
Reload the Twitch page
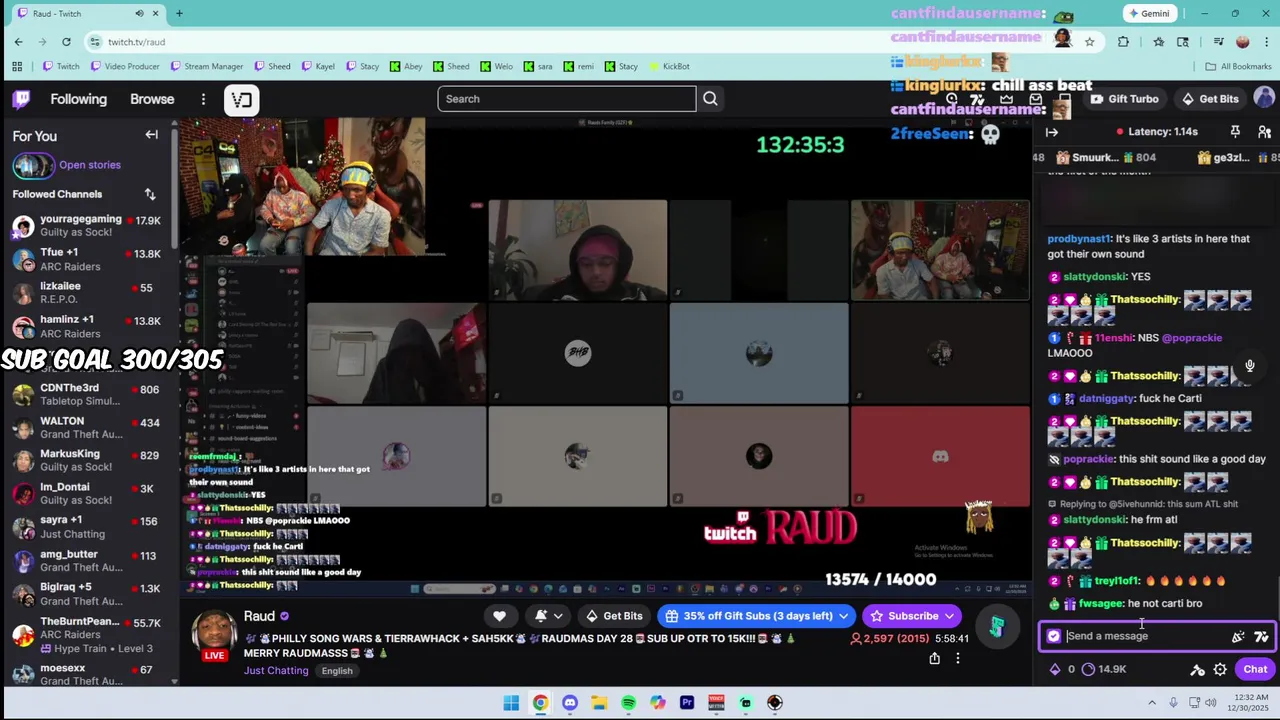66,41
